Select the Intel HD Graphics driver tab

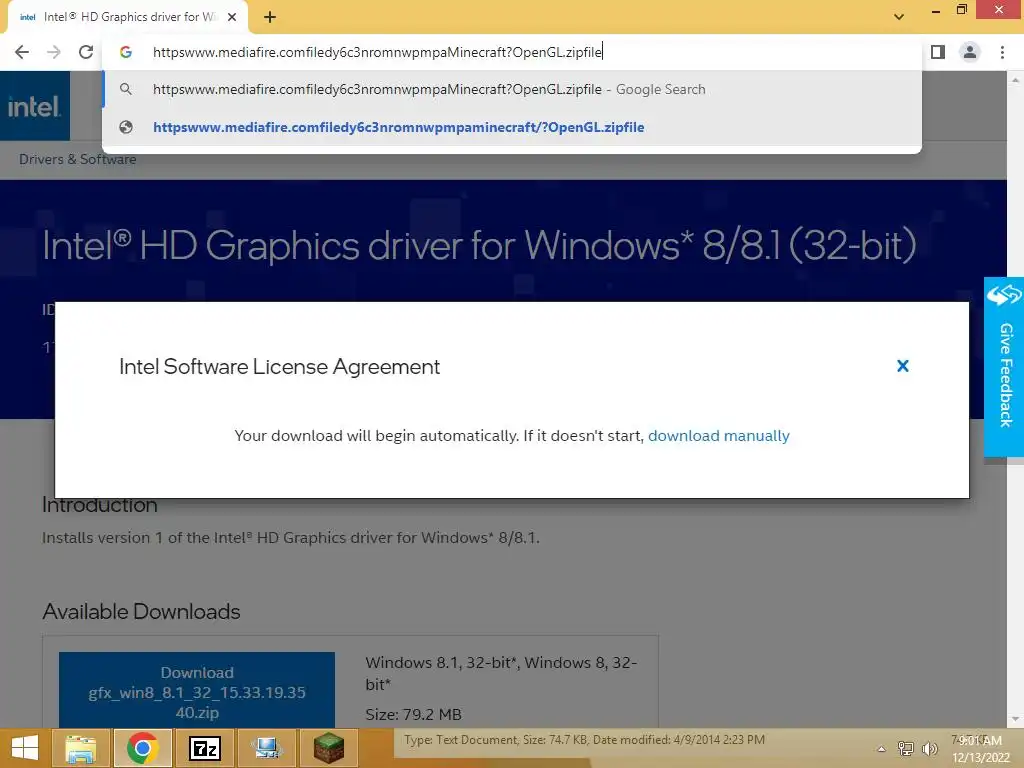point(127,18)
